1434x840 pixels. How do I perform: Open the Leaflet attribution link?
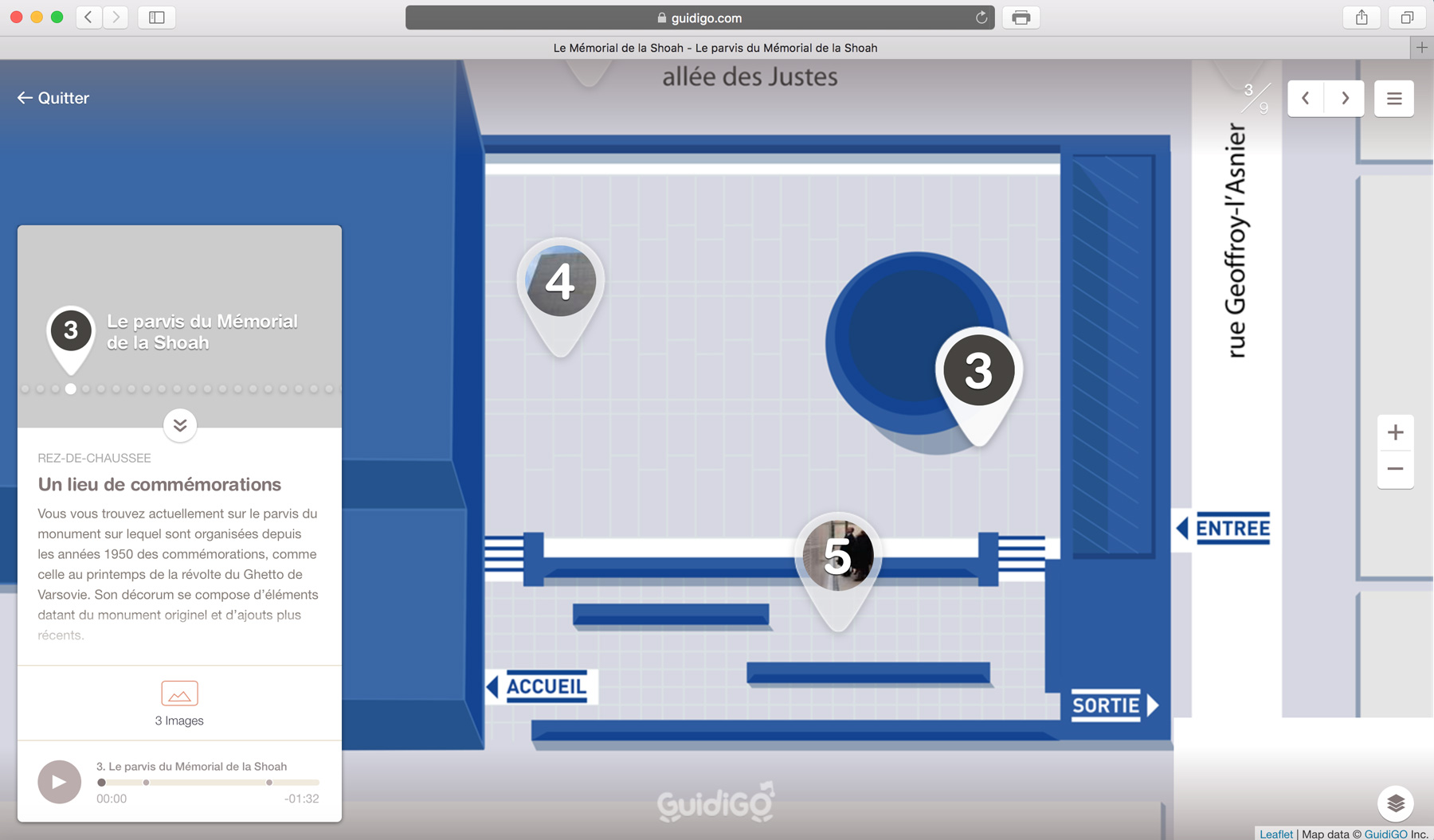[1275, 834]
